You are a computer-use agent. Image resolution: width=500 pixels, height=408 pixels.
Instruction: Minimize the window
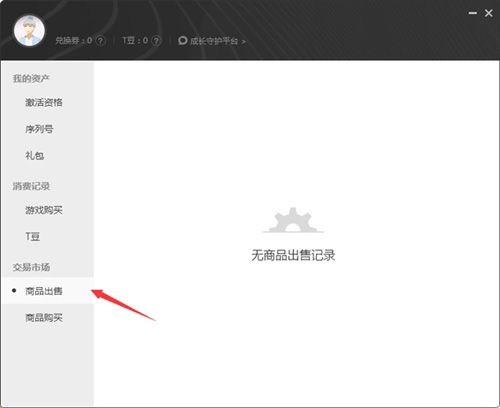click(472, 13)
